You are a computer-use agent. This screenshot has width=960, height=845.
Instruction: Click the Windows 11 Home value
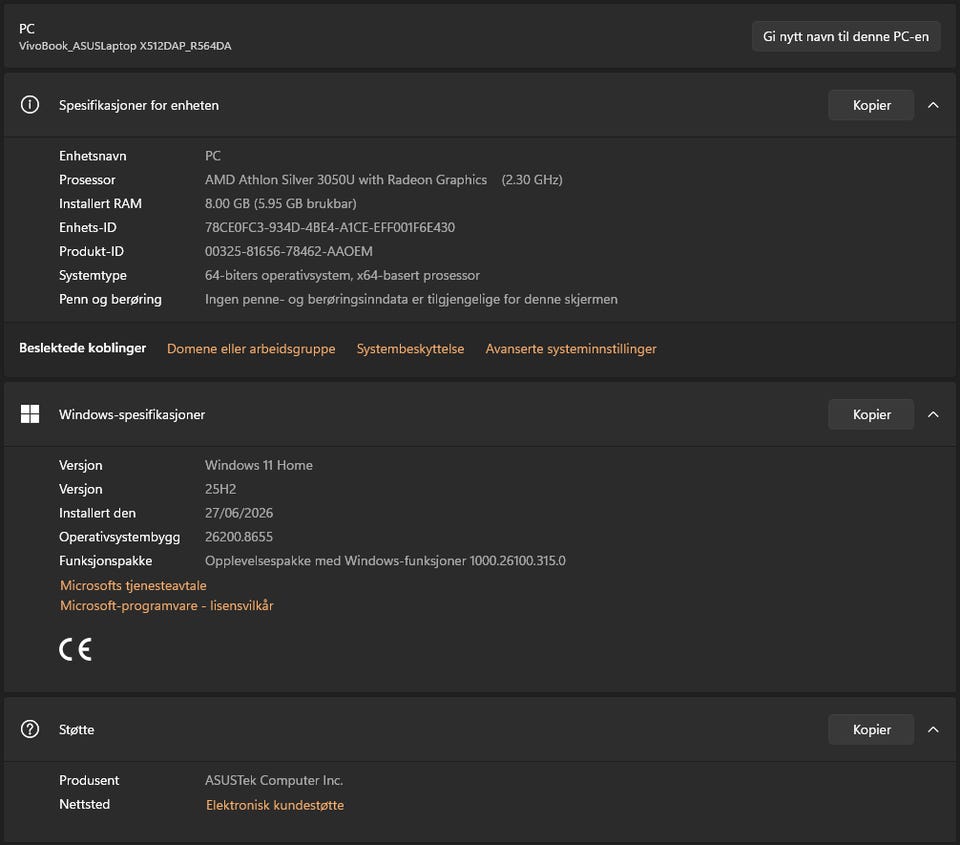click(258, 465)
